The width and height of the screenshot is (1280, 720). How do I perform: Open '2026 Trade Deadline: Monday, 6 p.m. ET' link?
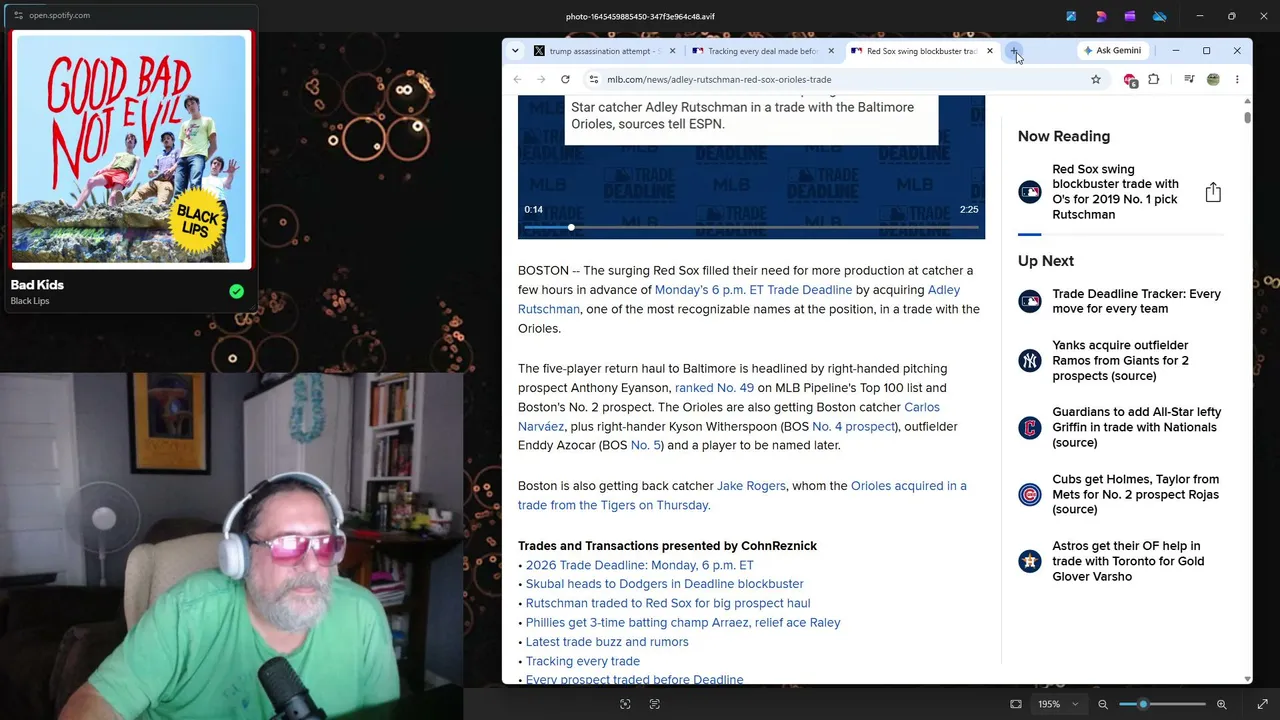click(x=640, y=565)
